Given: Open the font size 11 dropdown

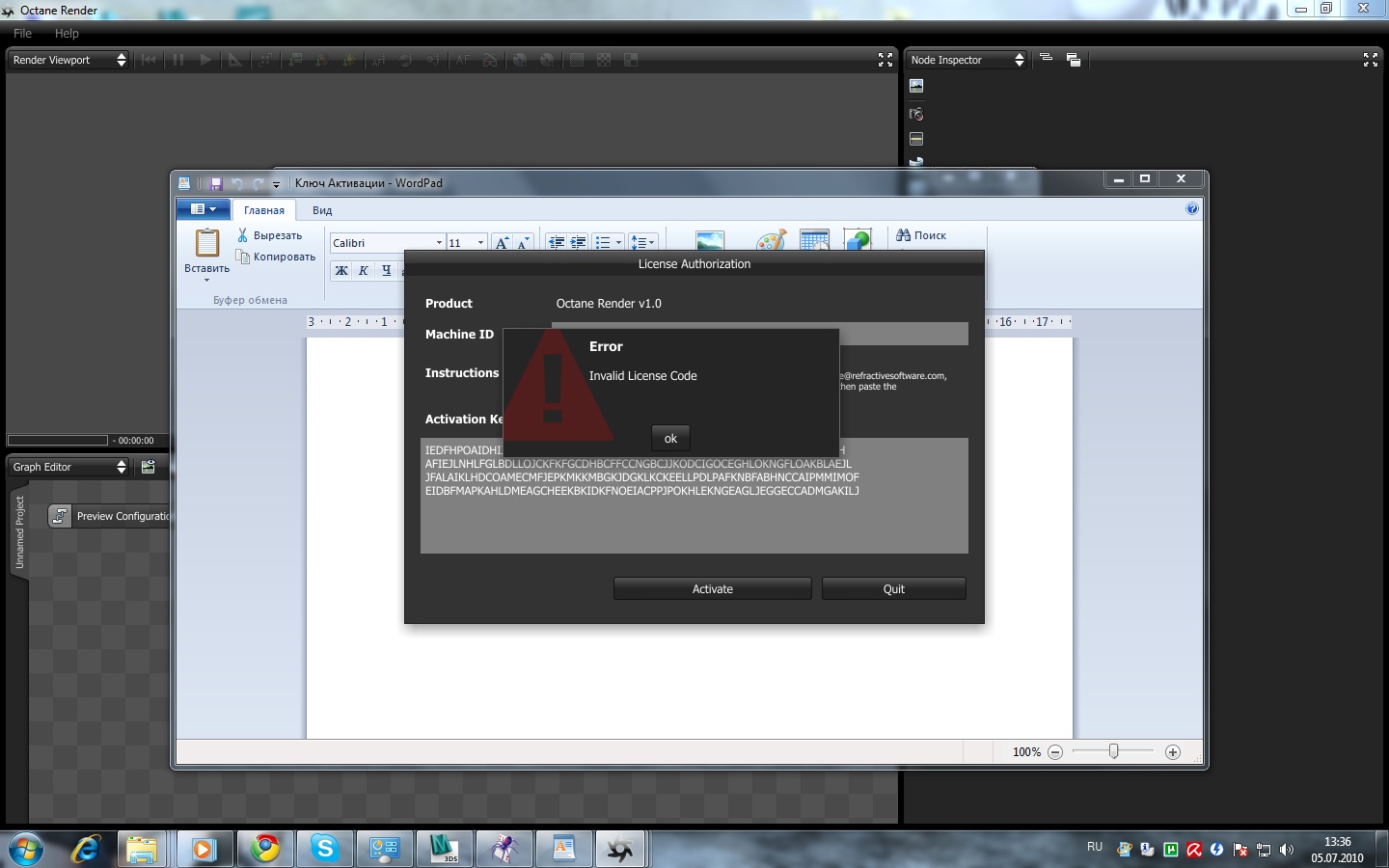Looking at the screenshot, I should coord(480,243).
